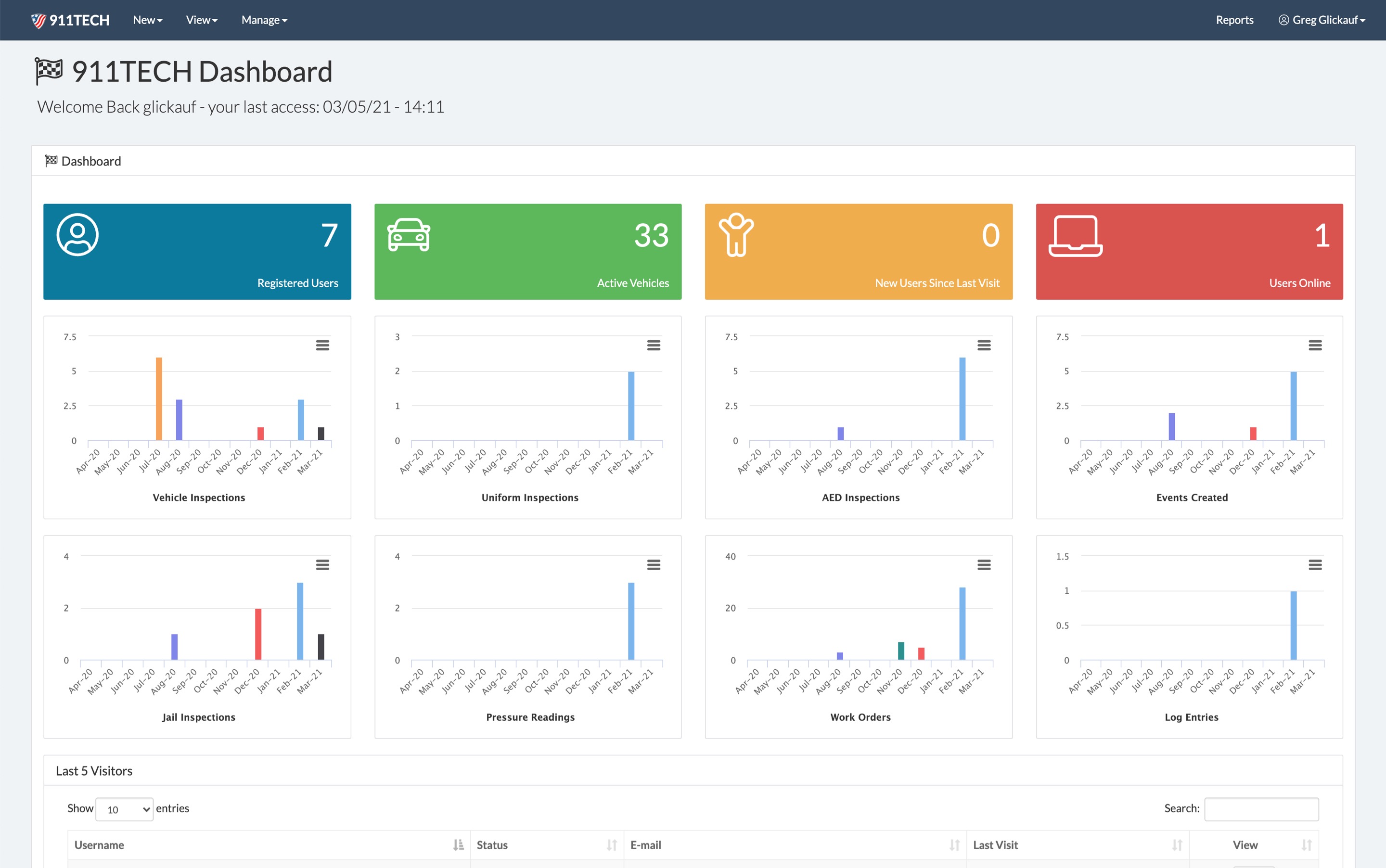Open the Events Created chart menu icon
Image resolution: width=1386 pixels, height=868 pixels.
(x=1315, y=345)
